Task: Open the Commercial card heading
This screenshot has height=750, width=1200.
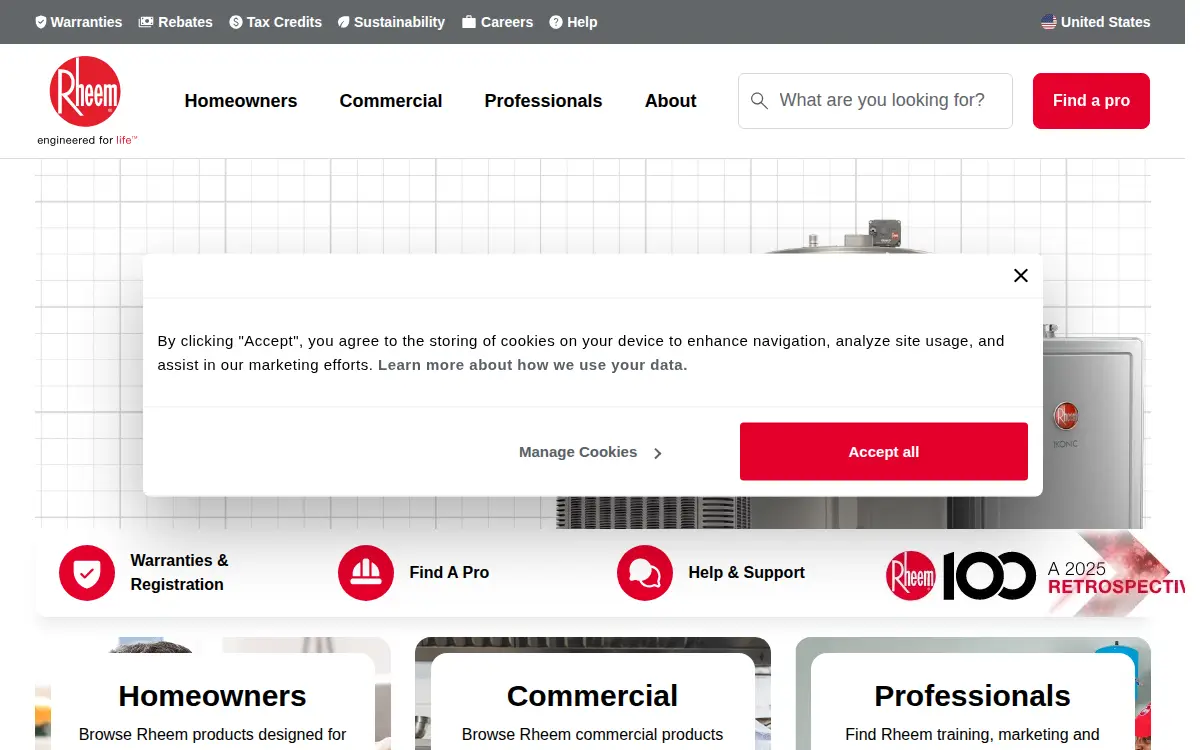Action: click(592, 696)
